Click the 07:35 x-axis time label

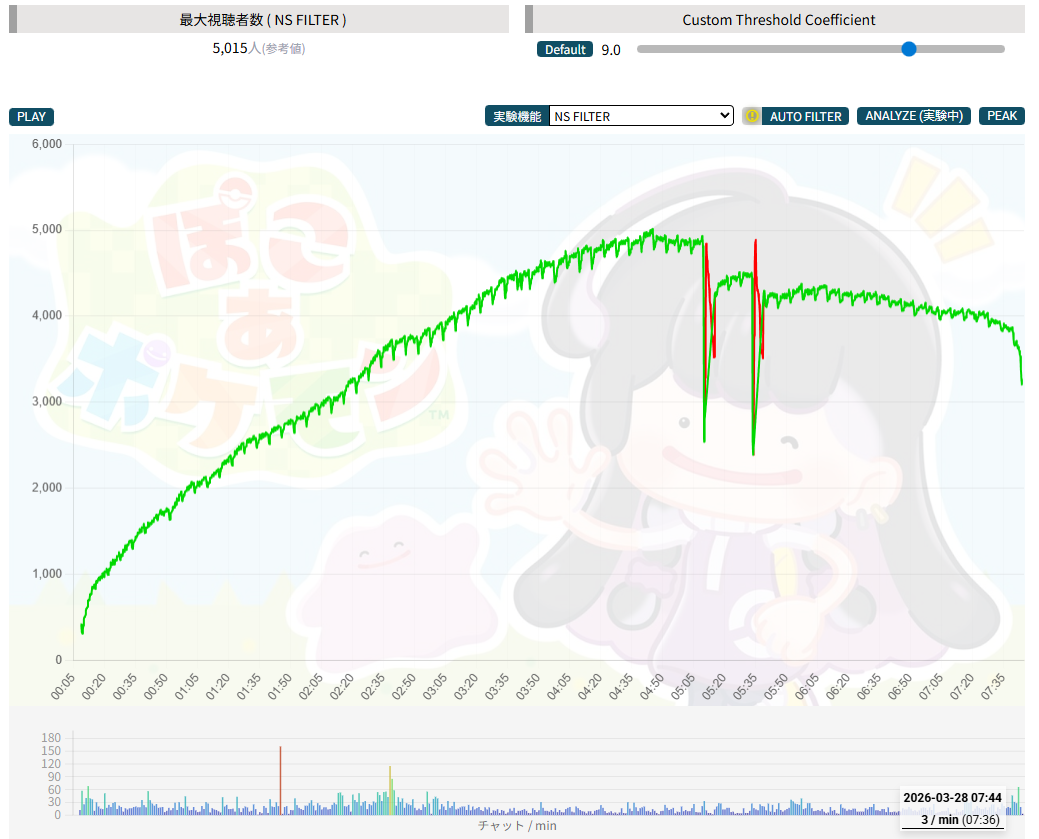pos(994,687)
